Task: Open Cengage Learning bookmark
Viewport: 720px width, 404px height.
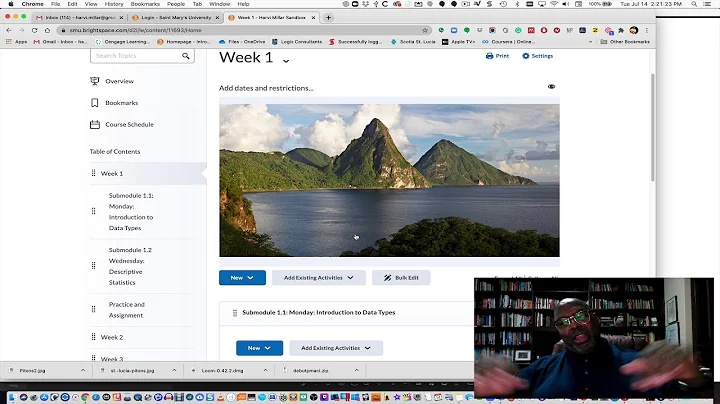Action: coord(122,42)
